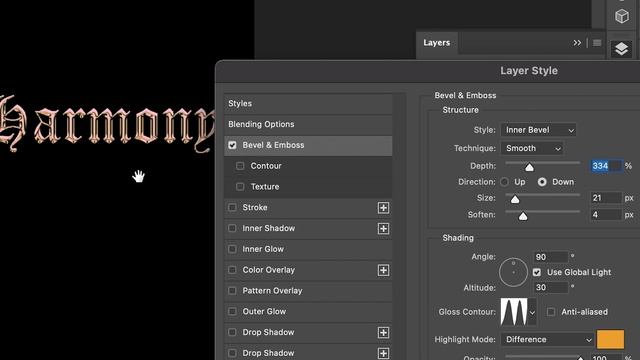Click the Size value field showing 21

[607, 198]
